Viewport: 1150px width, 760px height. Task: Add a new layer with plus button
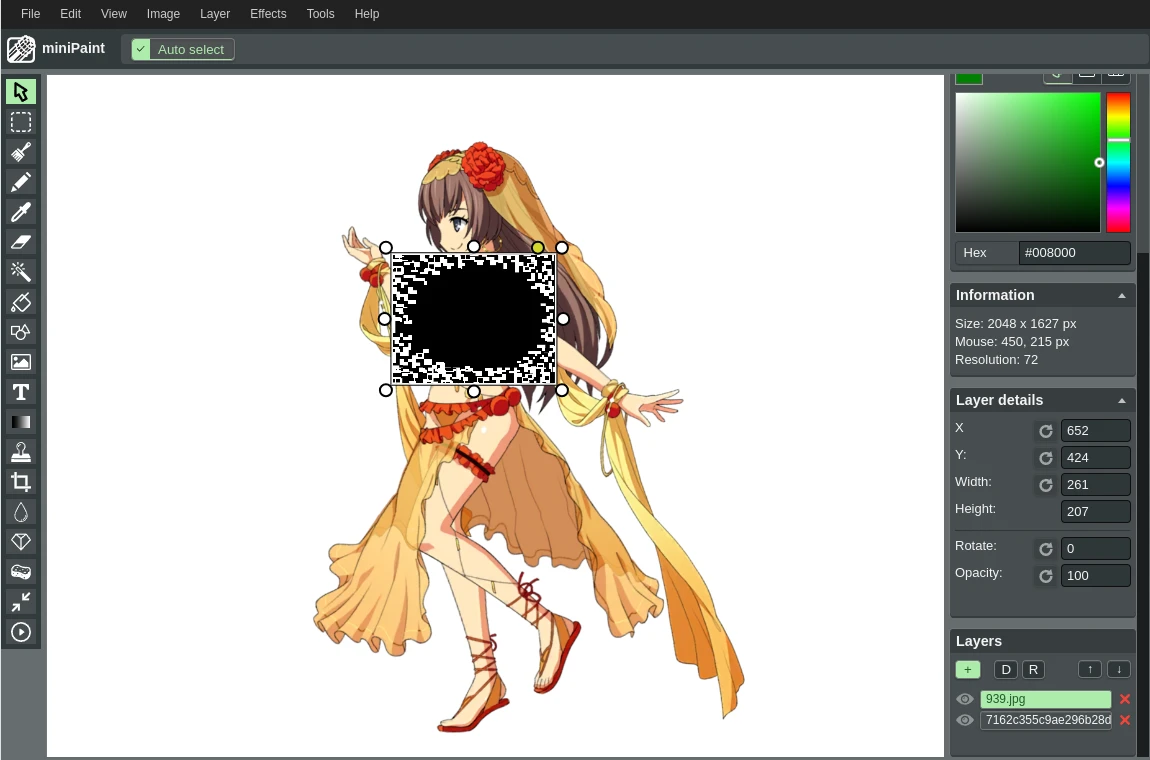(x=968, y=670)
